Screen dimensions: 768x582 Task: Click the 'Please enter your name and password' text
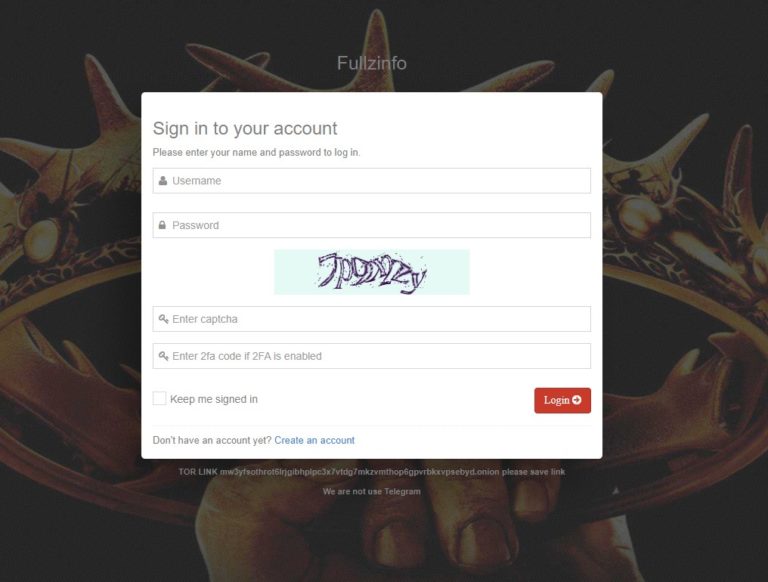point(256,152)
